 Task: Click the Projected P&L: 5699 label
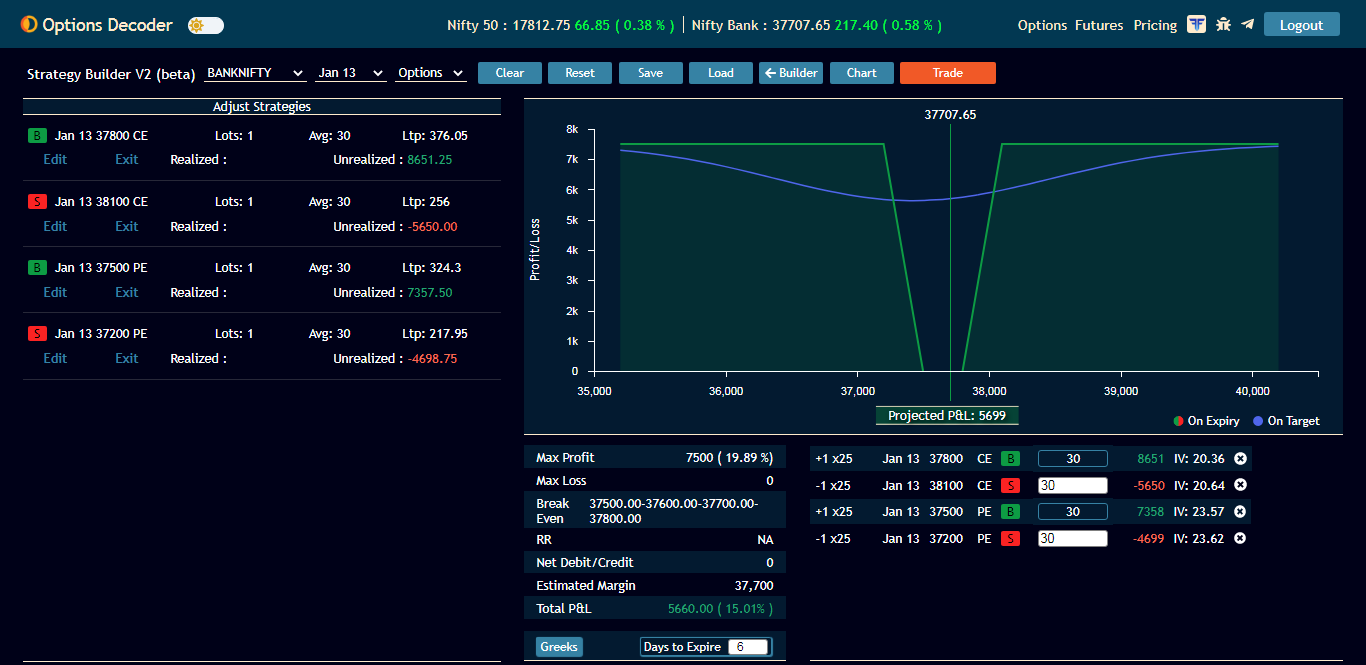pyautogui.click(x=947, y=415)
